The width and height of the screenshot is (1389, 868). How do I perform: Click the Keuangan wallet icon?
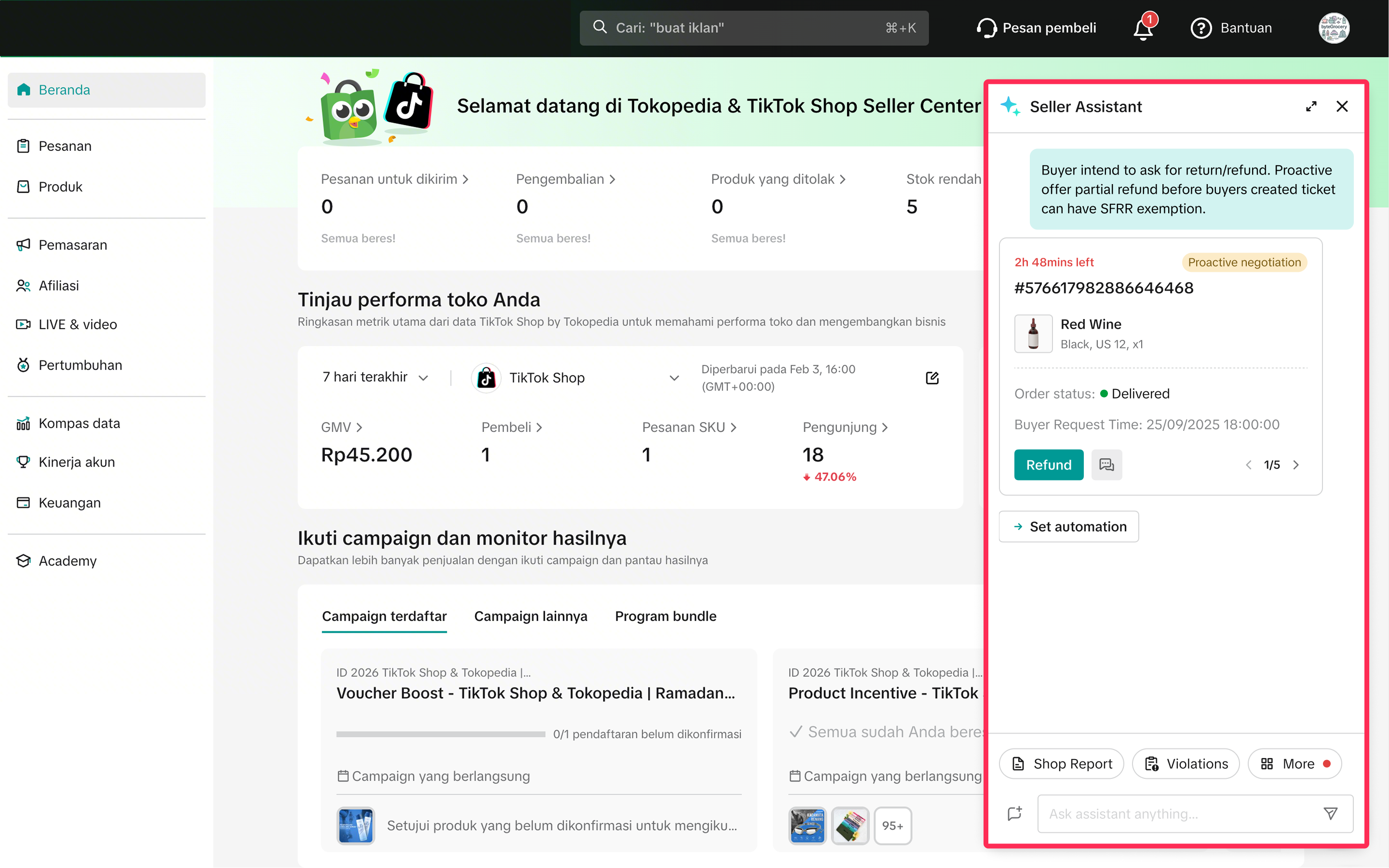pyautogui.click(x=23, y=503)
